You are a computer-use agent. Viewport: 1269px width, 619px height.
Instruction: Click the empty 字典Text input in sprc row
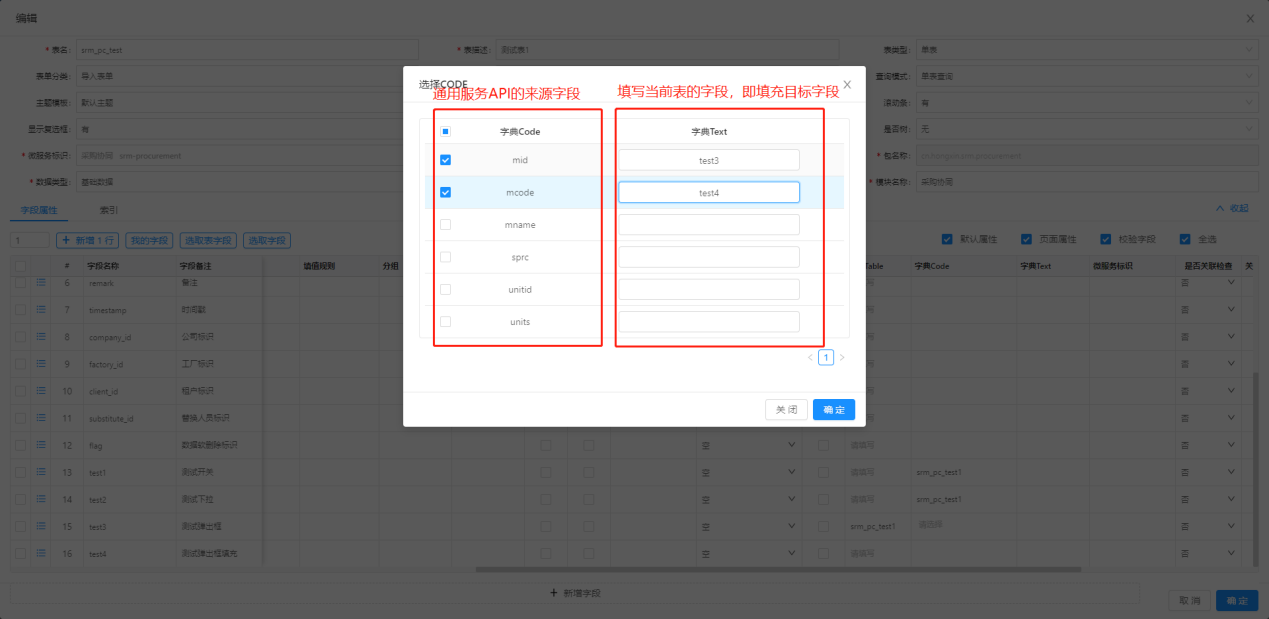(x=709, y=257)
